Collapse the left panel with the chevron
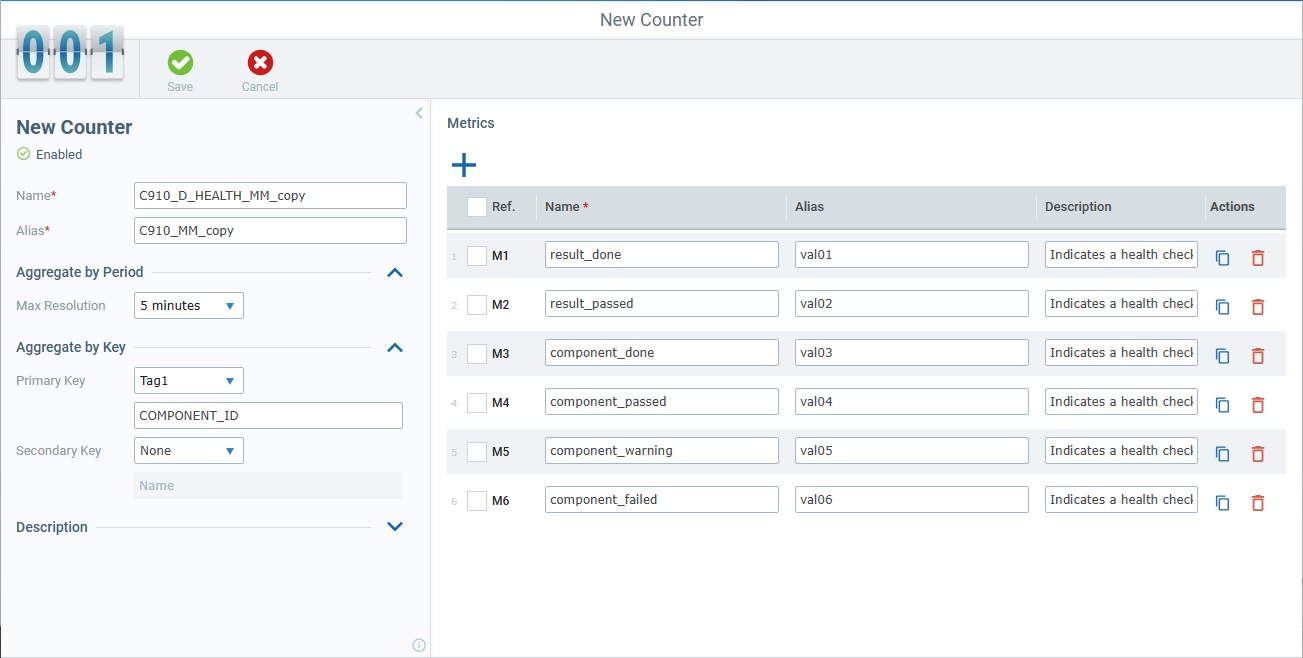Viewport: 1303px width, 658px height. click(x=418, y=113)
